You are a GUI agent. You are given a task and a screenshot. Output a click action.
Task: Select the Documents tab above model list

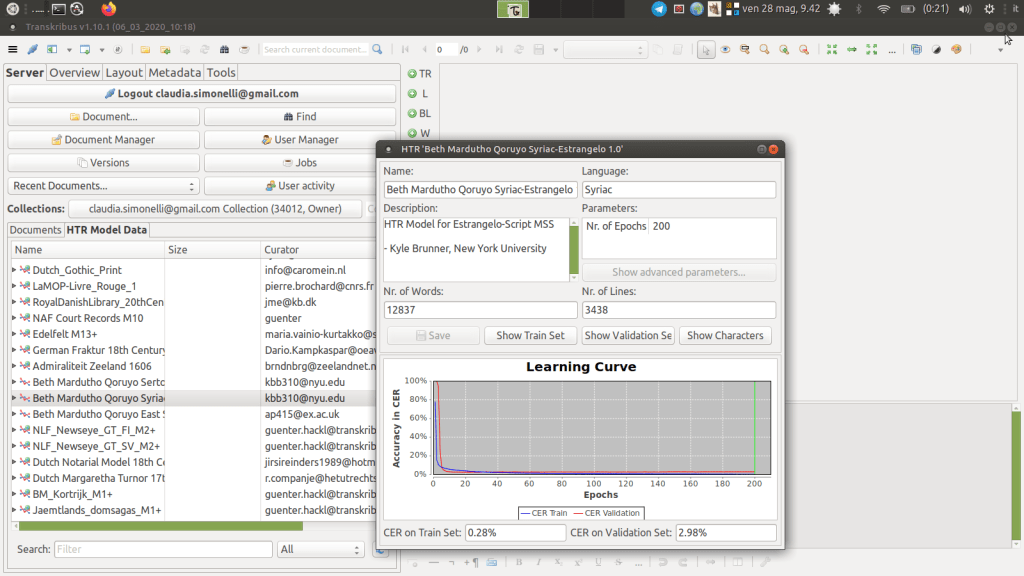(x=35, y=230)
